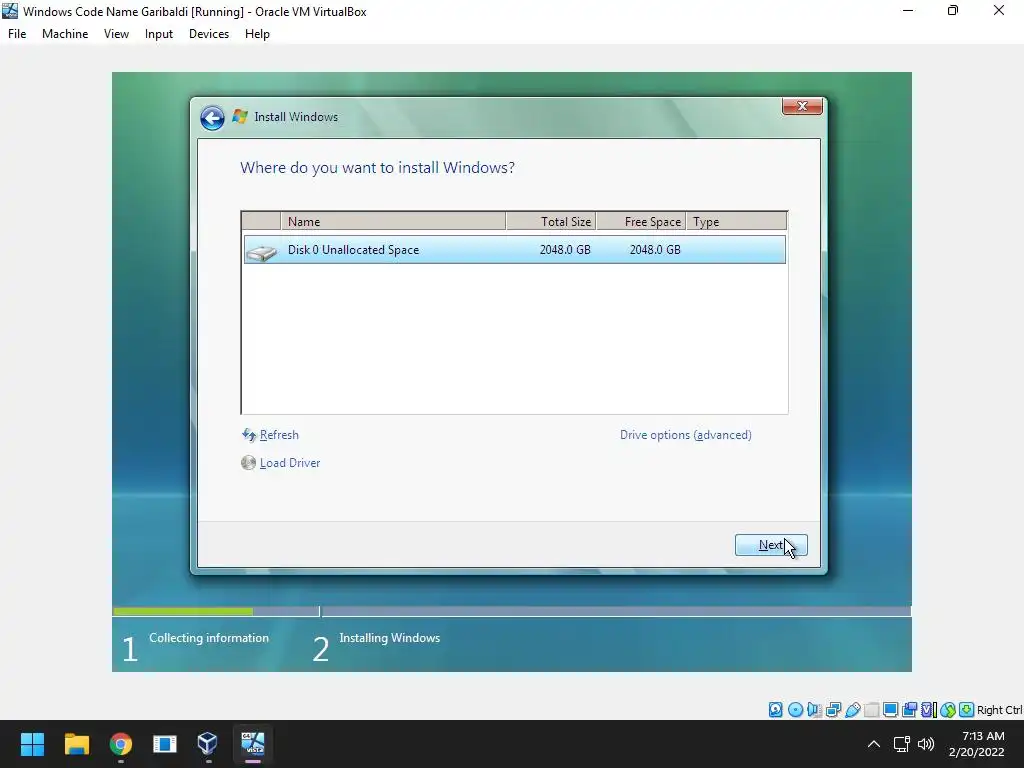
Task: Open the blue-window app beside Chrome on the taskbar
Action: point(165,744)
